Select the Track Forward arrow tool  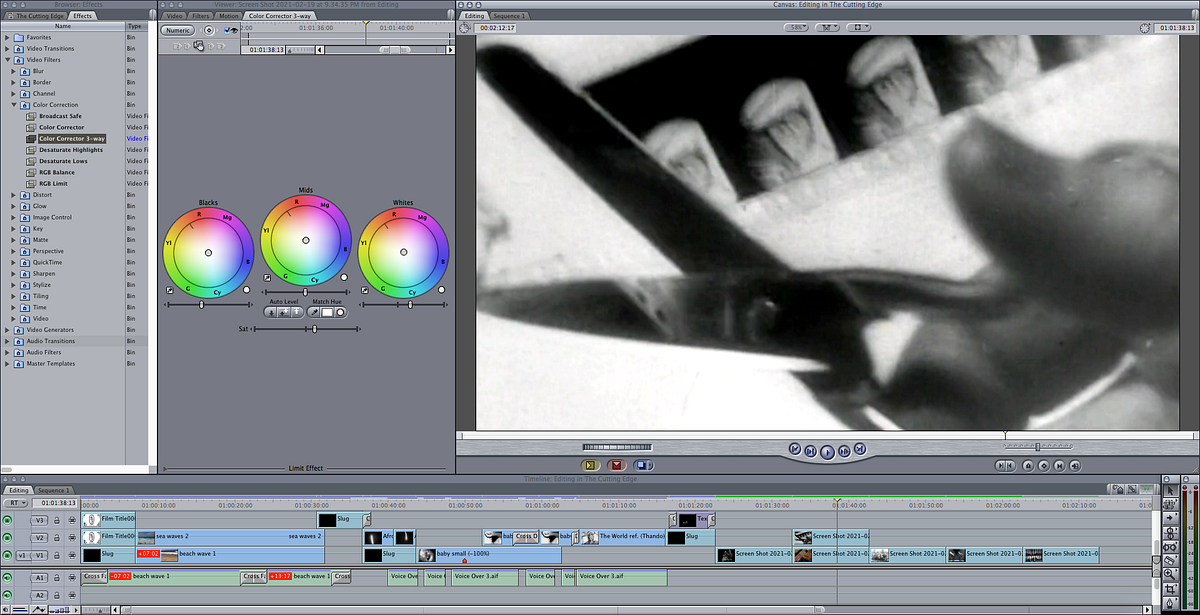coord(1171,518)
